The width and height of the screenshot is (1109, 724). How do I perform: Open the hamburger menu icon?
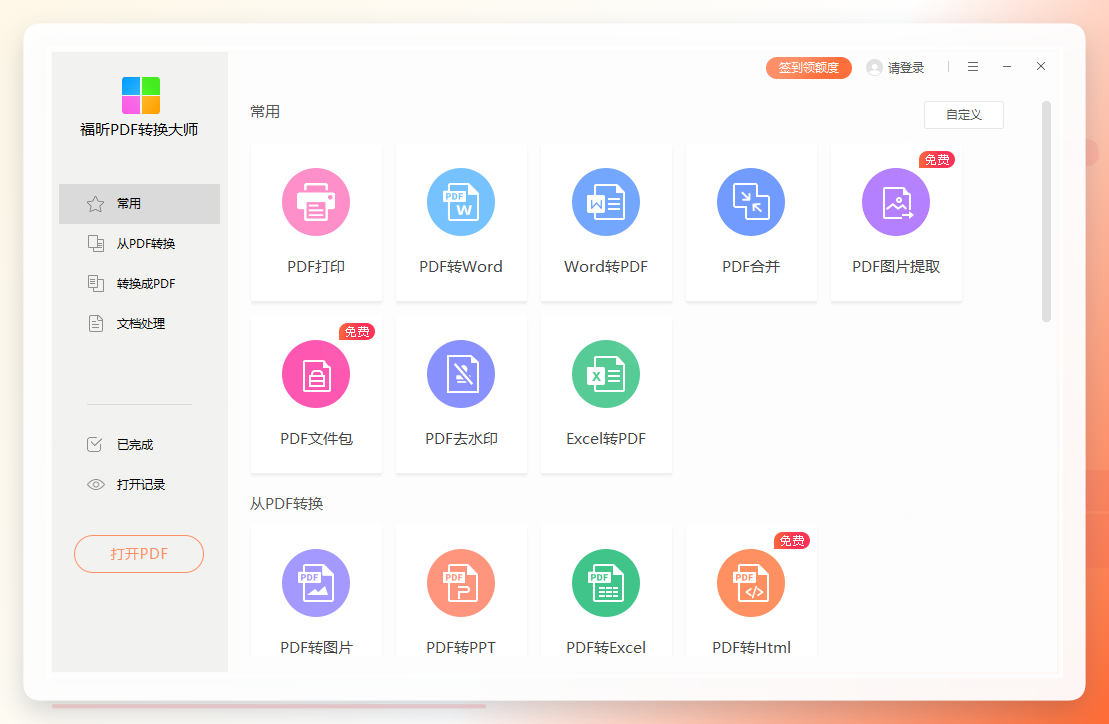(973, 66)
